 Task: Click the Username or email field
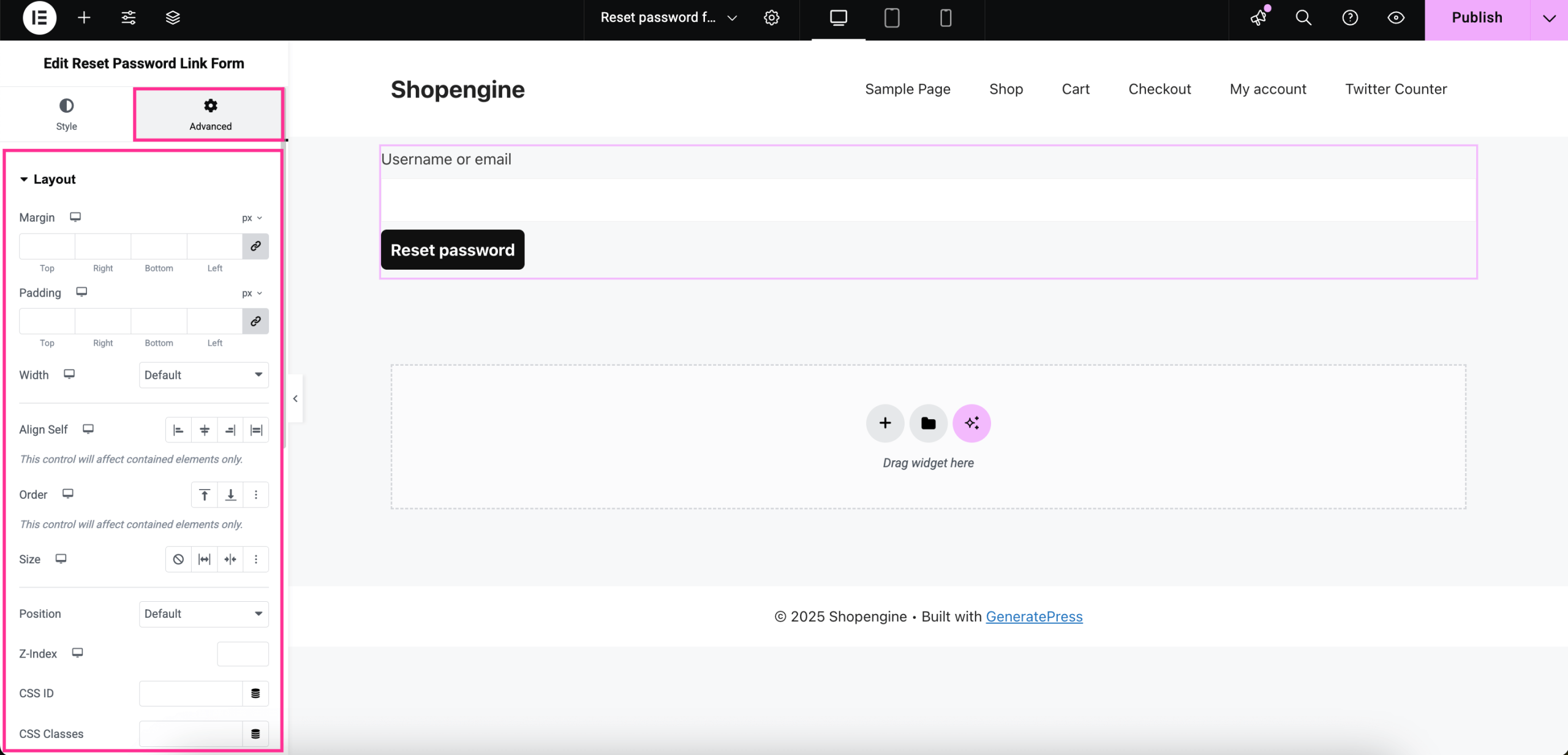928,200
